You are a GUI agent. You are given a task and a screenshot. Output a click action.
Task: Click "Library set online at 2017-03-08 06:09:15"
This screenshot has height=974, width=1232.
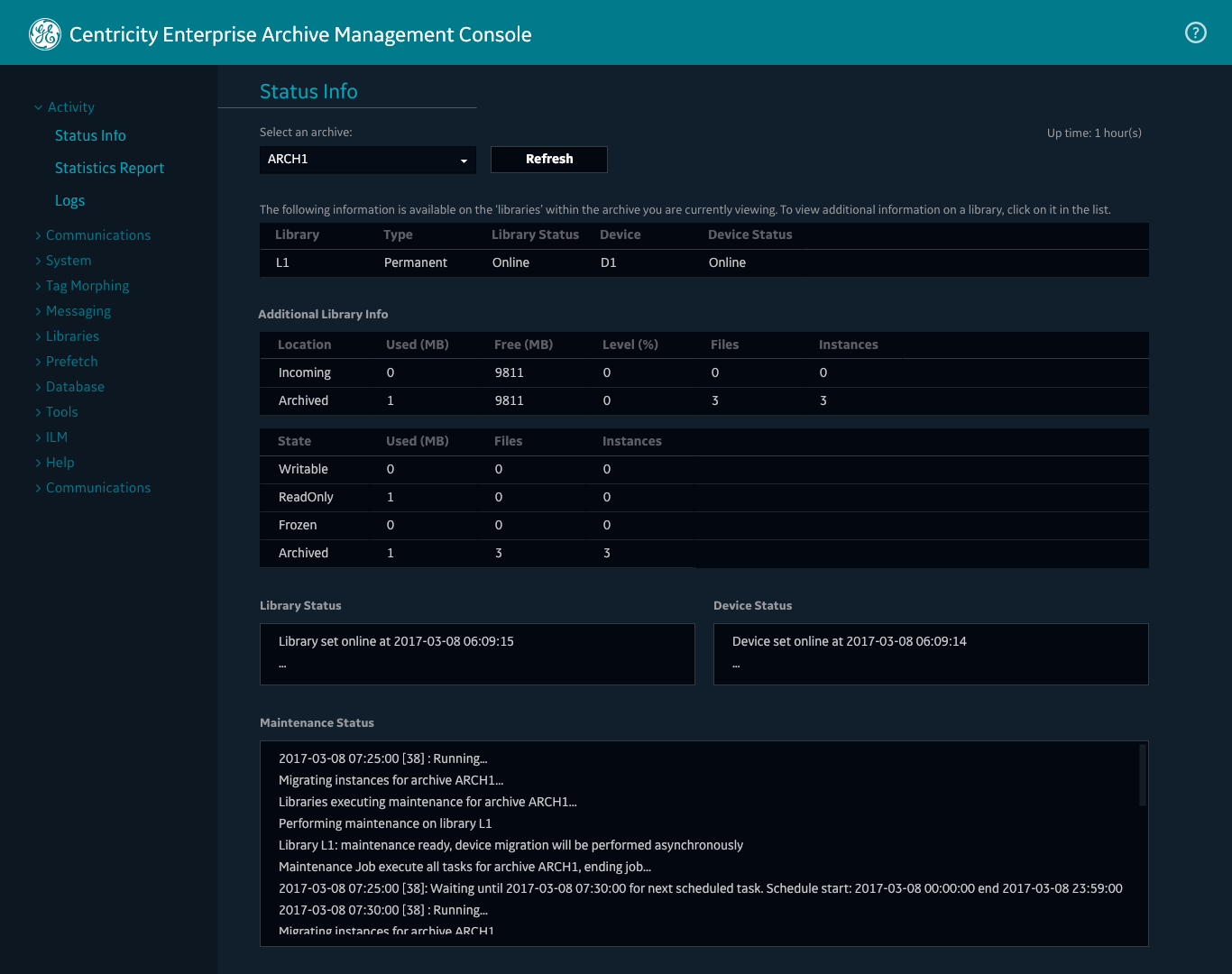[396, 641]
